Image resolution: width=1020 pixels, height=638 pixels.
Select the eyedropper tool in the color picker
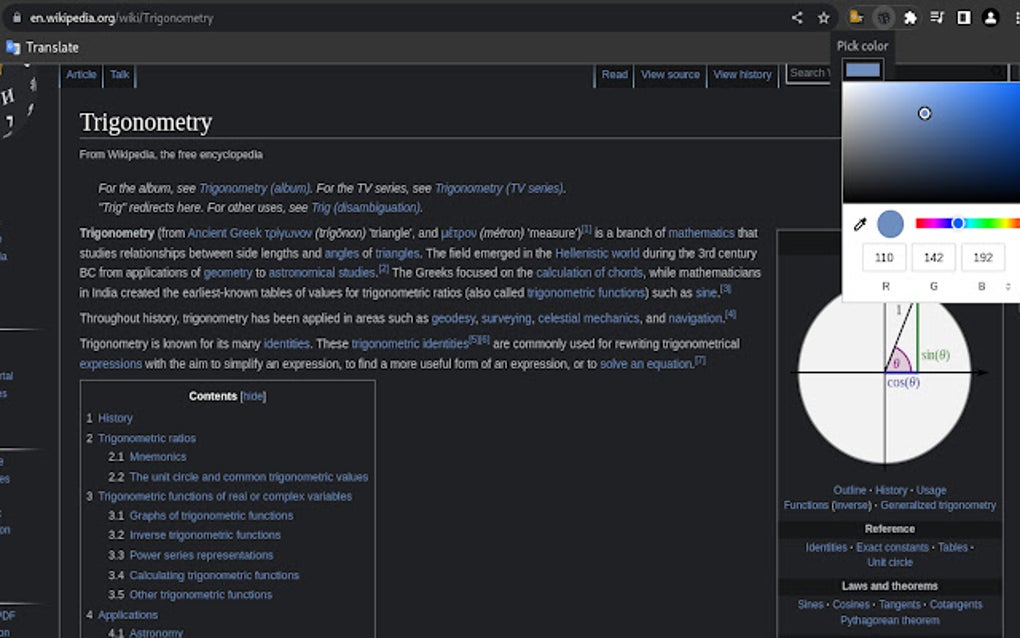(861, 225)
